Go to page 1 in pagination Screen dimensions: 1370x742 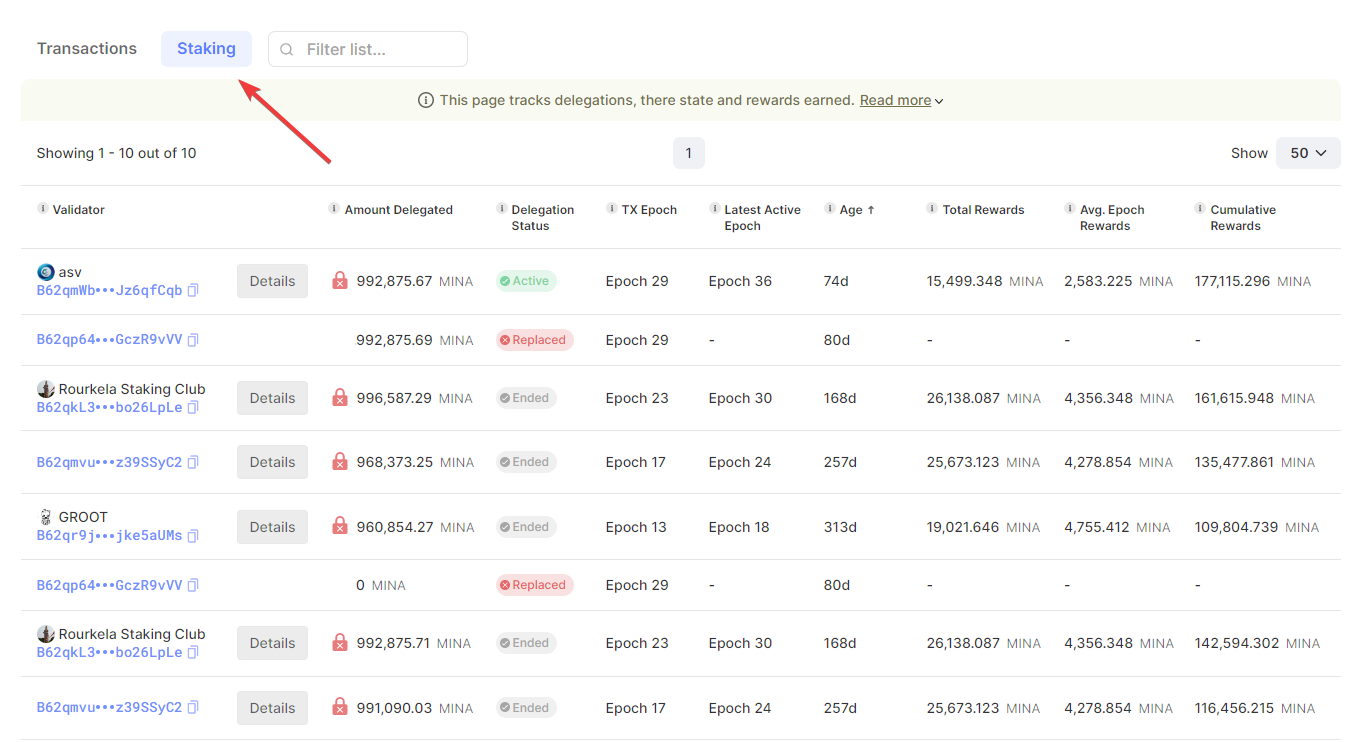click(x=688, y=153)
